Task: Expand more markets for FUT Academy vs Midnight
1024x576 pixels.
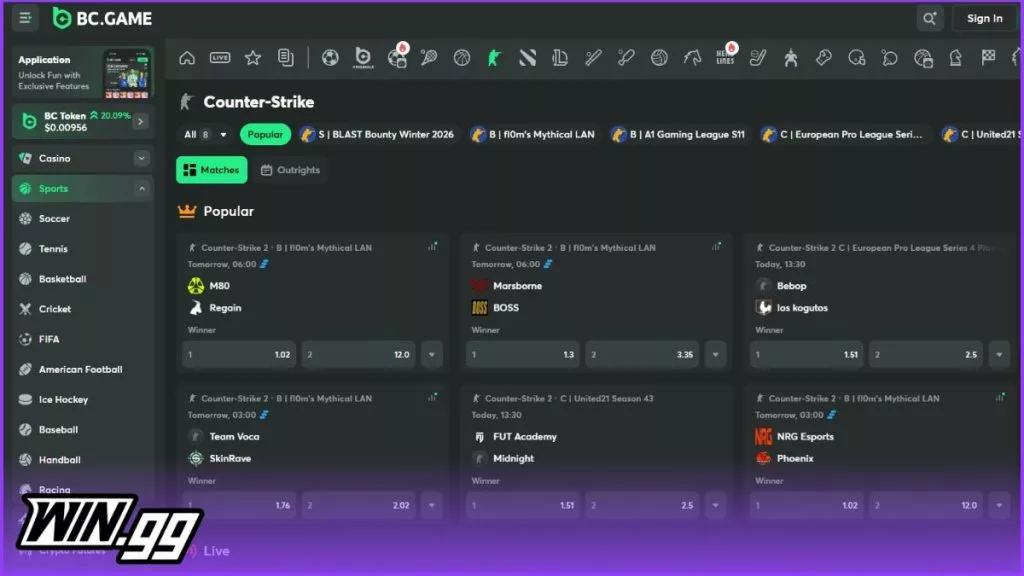Action: click(716, 505)
